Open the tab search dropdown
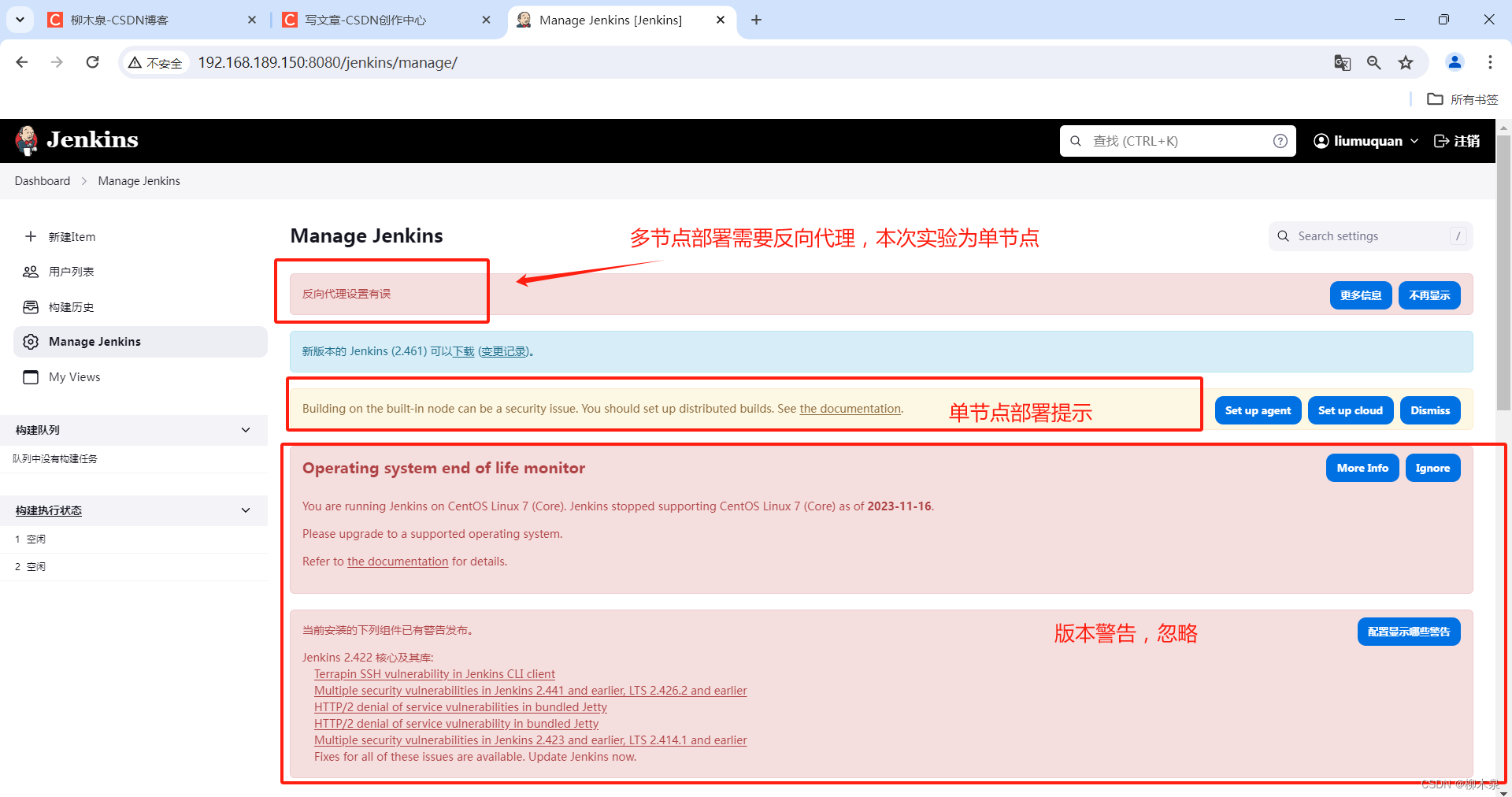Screen dimensions: 1512x797 [x=20, y=20]
